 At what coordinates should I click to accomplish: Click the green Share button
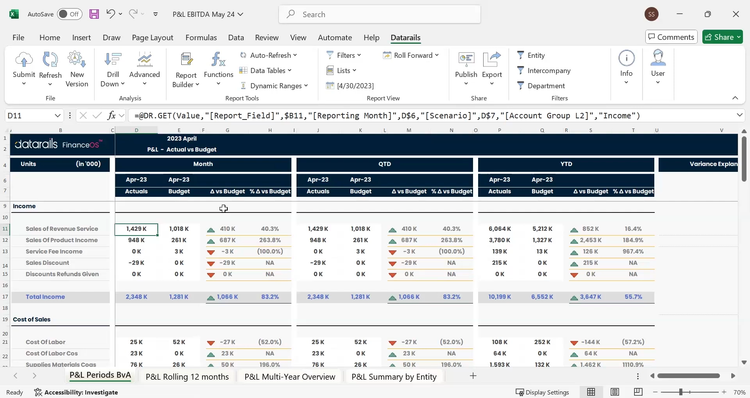pos(722,37)
